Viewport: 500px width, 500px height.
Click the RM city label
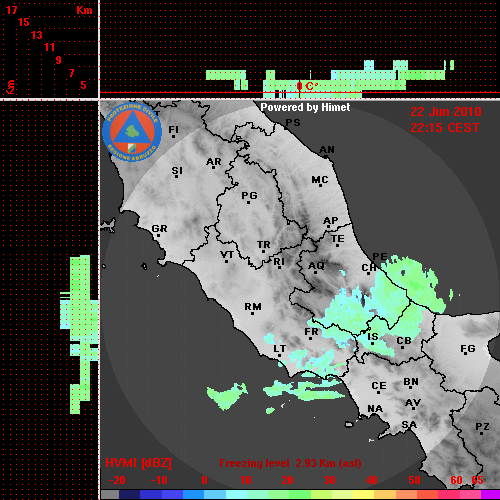click(253, 307)
